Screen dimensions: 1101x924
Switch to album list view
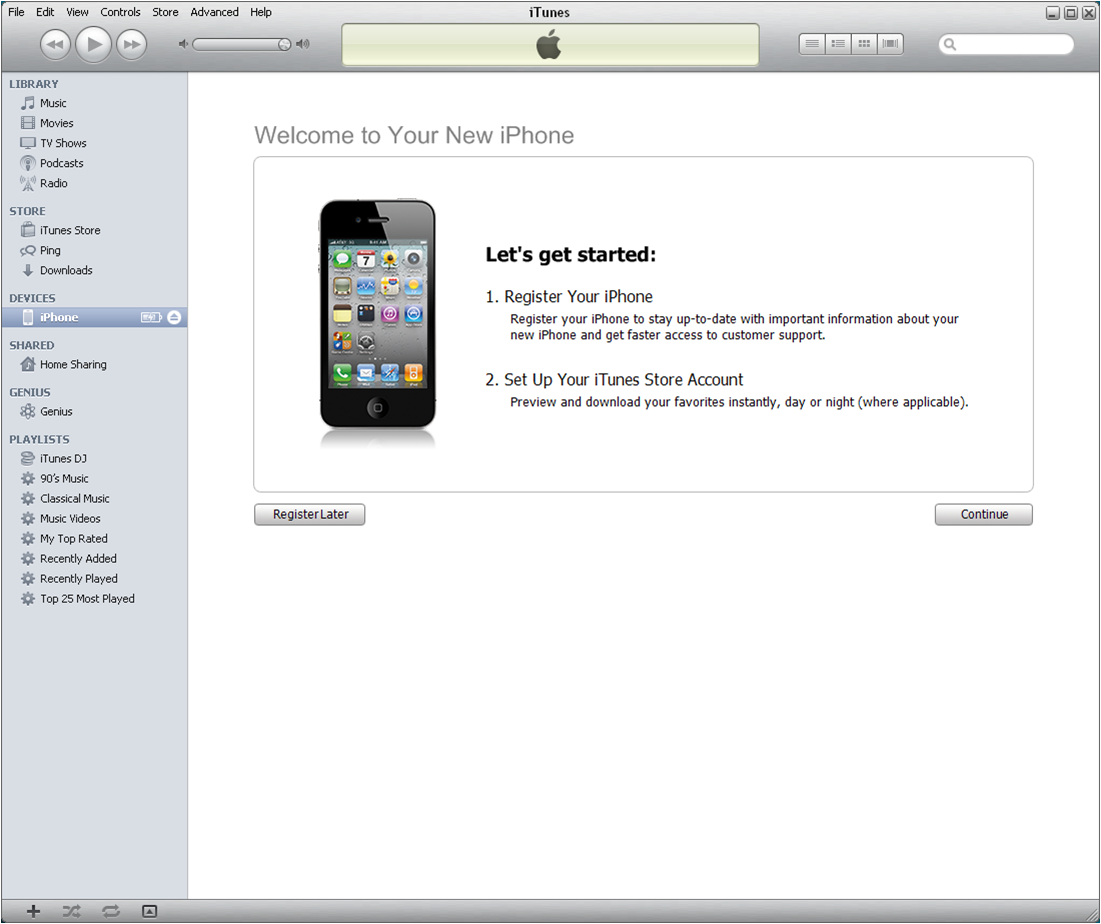pyautogui.click(x=838, y=44)
